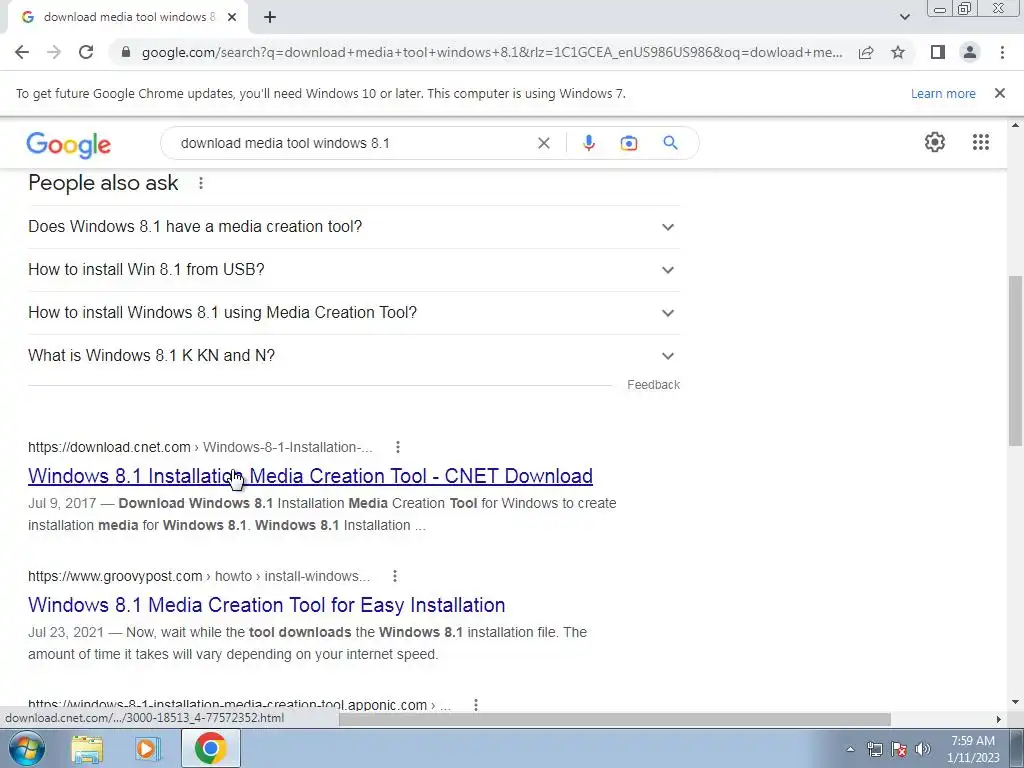Search by image with camera icon
Image resolution: width=1024 pixels, height=768 pixels.
[628, 143]
